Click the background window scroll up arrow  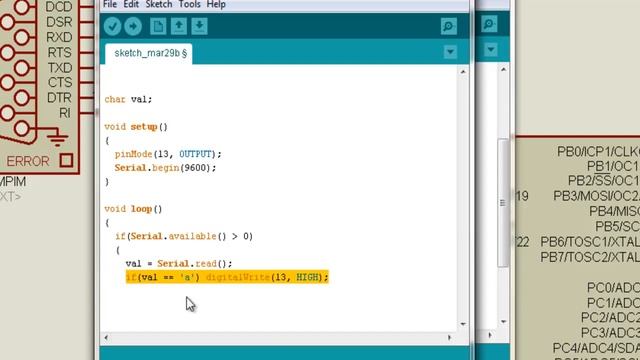pyautogui.click(x=503, y=69)
